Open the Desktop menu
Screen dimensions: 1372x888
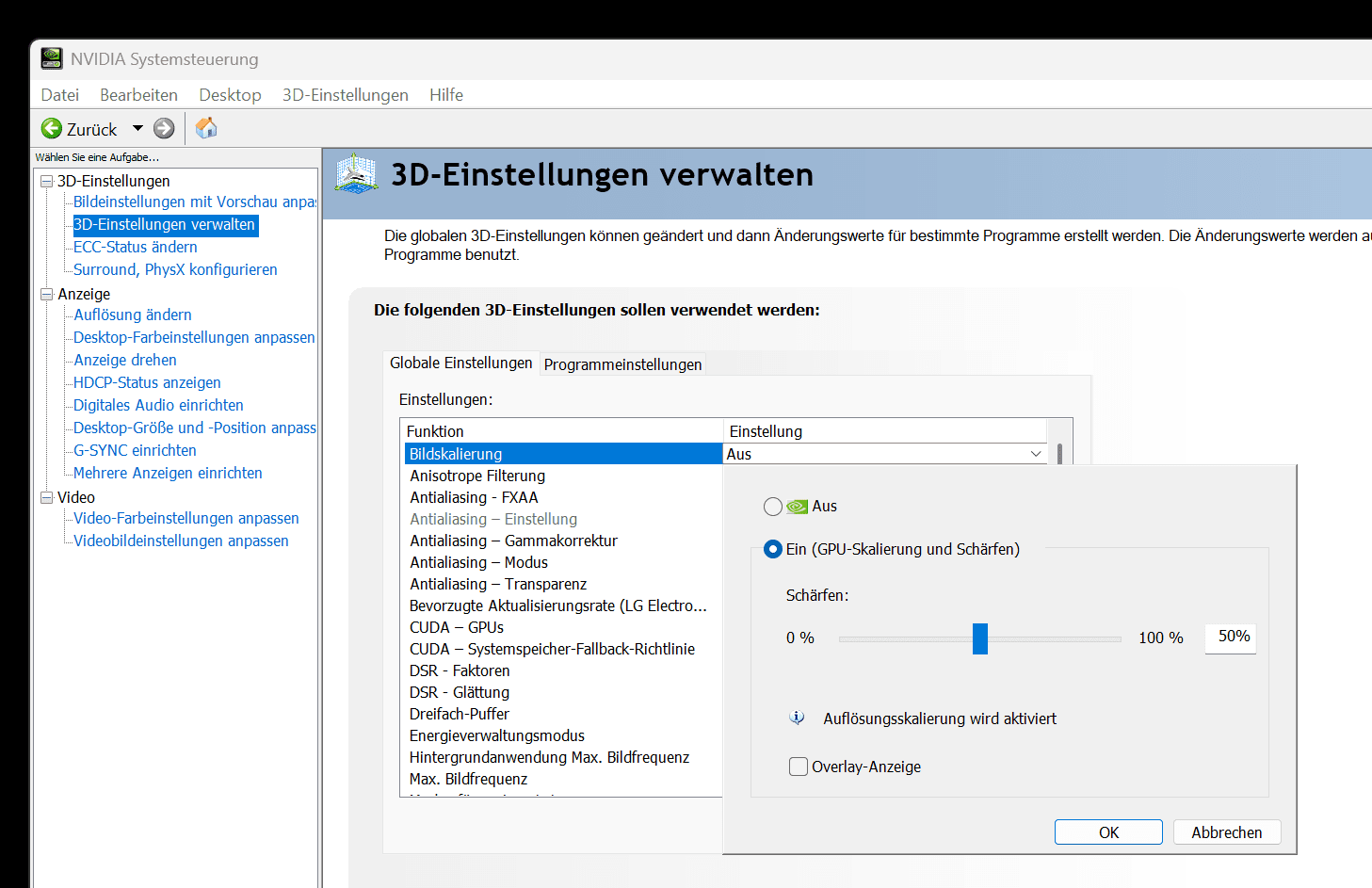click(x=230, y=95)
